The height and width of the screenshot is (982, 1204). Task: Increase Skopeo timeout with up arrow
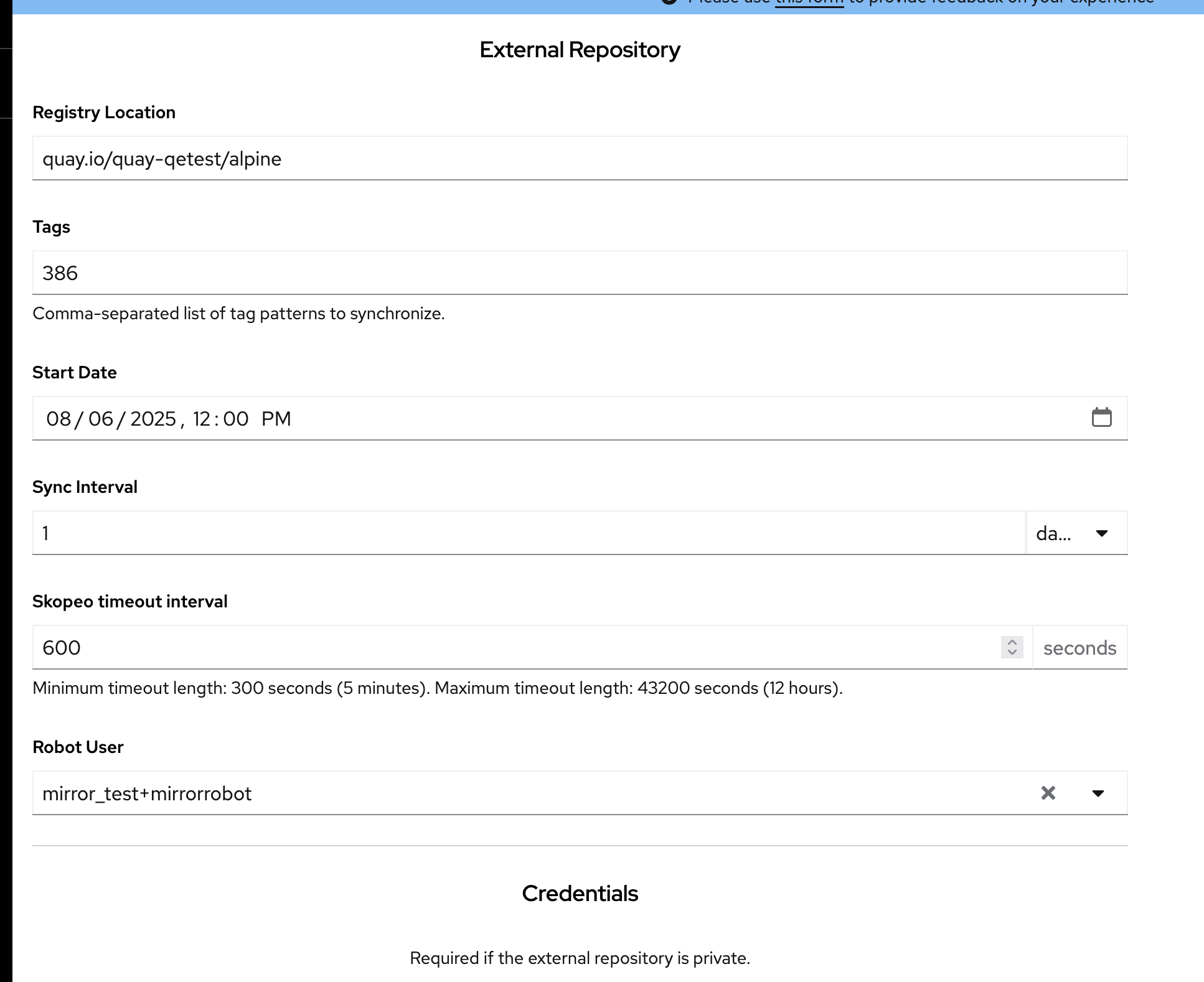point(1012,642)
